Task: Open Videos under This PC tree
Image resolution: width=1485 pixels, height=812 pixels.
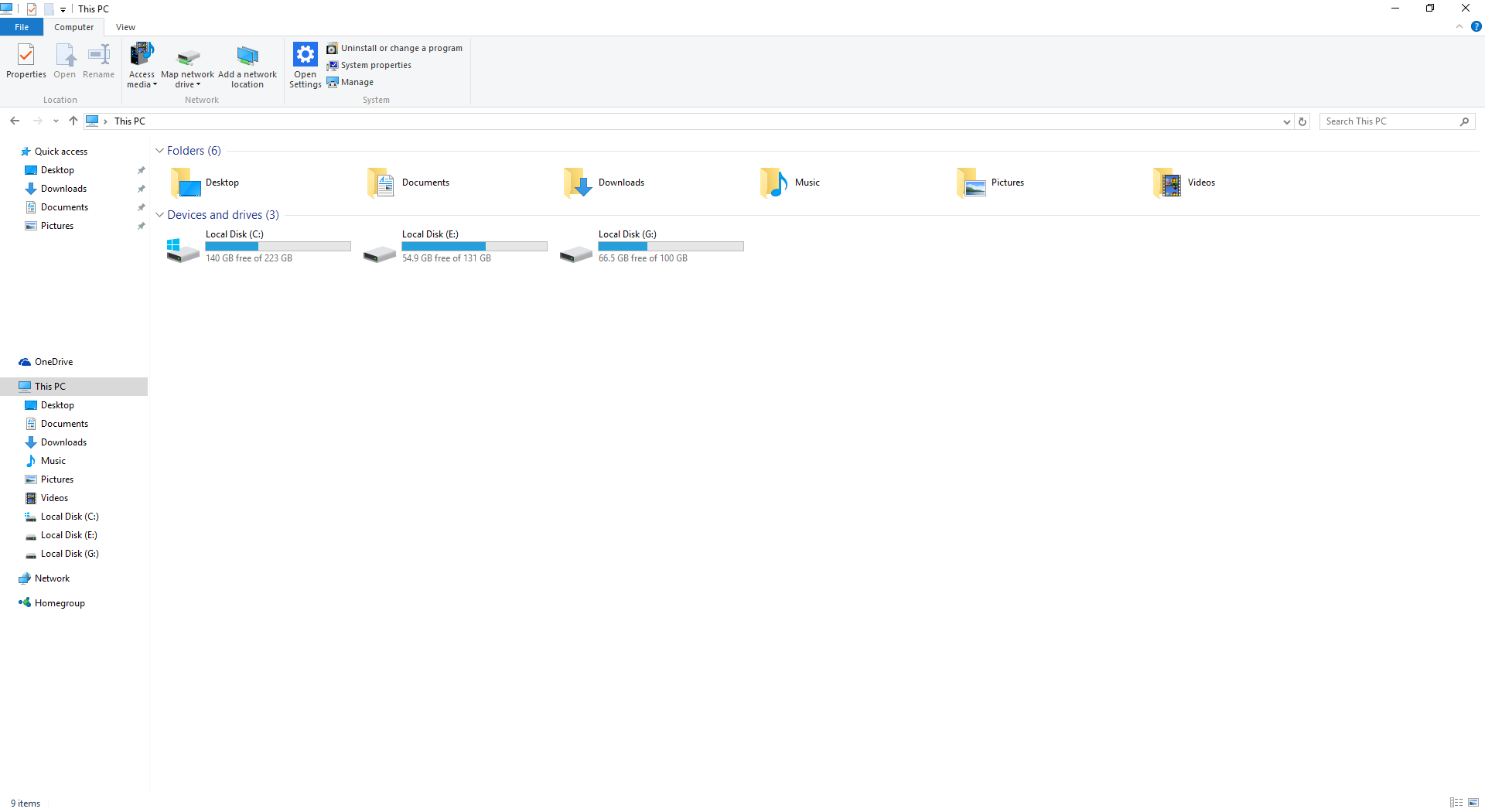Action: pyautogui.click(x=54, y=498)
